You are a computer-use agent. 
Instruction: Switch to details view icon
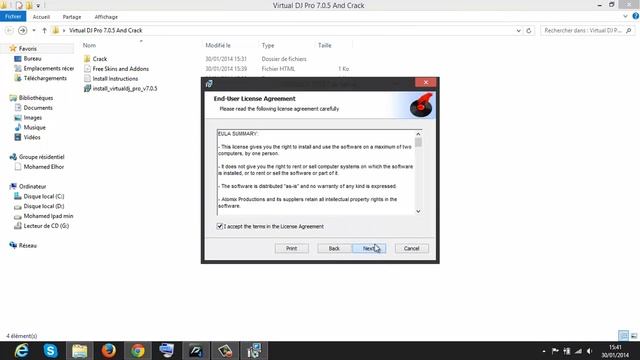pyautogui.click(x=623, y=336)
